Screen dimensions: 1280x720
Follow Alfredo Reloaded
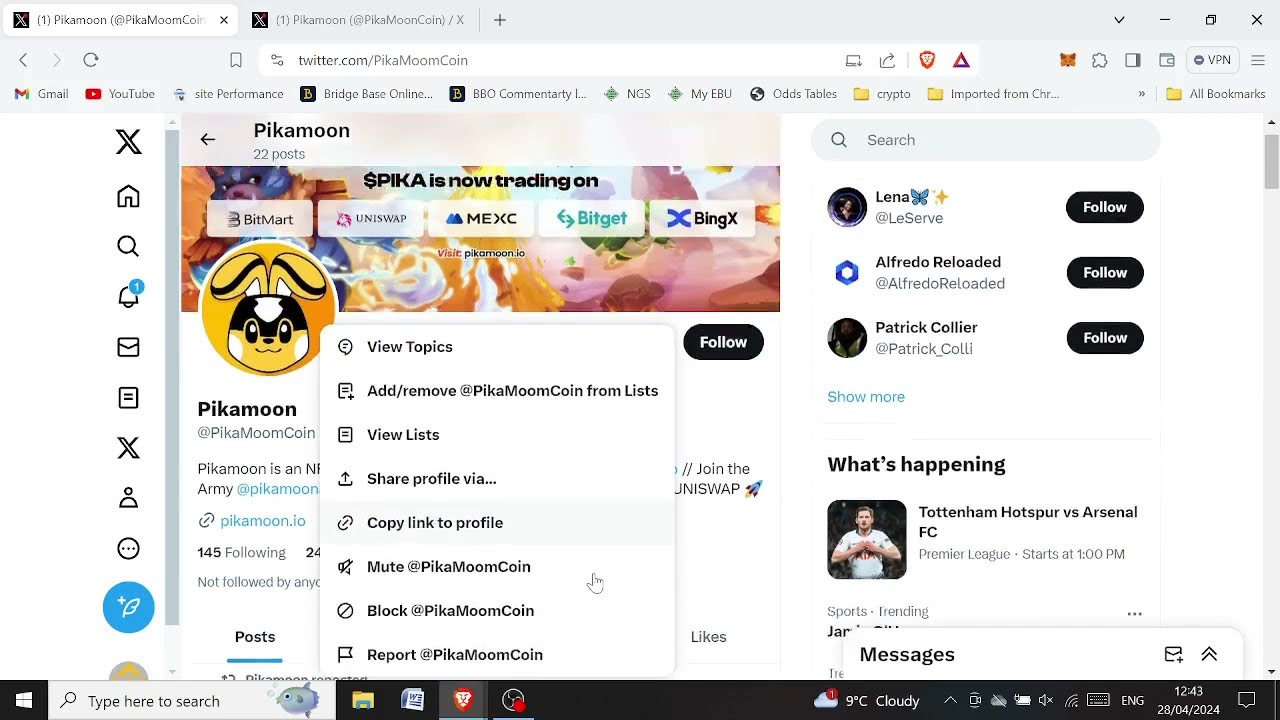click(1105, 273)
